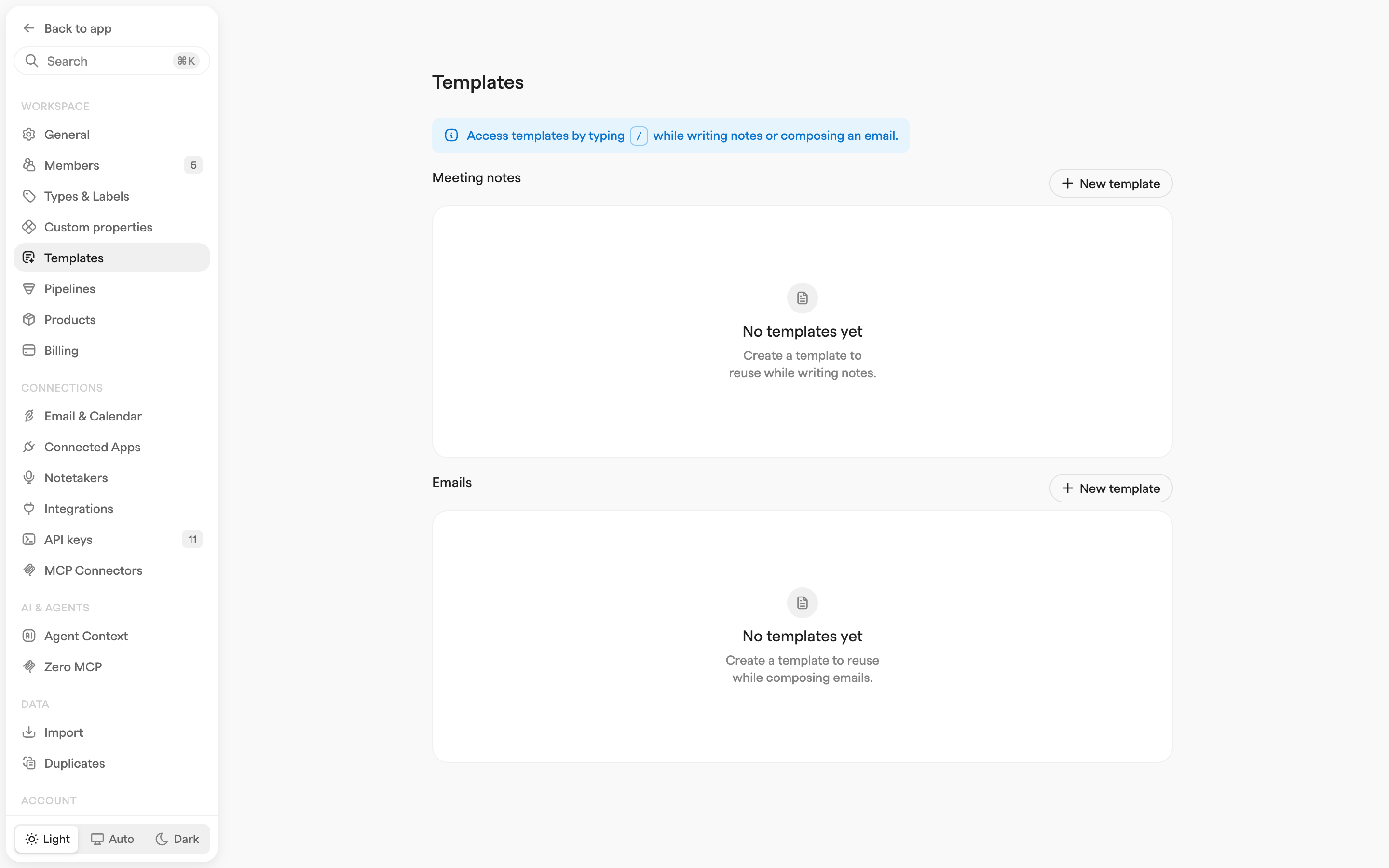Open the Members settings page
The height and width of the screenshot is (868, 1389).
(x=112, y=165)
